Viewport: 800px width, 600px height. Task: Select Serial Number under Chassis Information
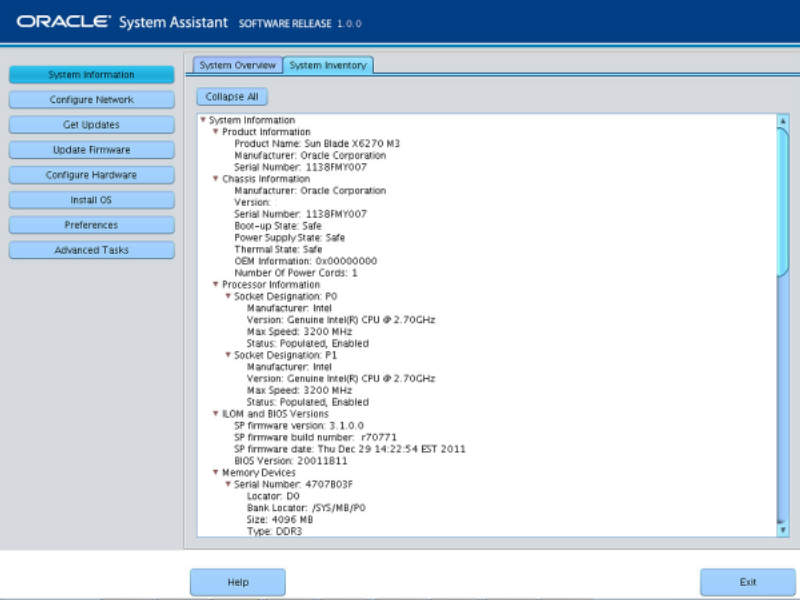coord(300,214)
